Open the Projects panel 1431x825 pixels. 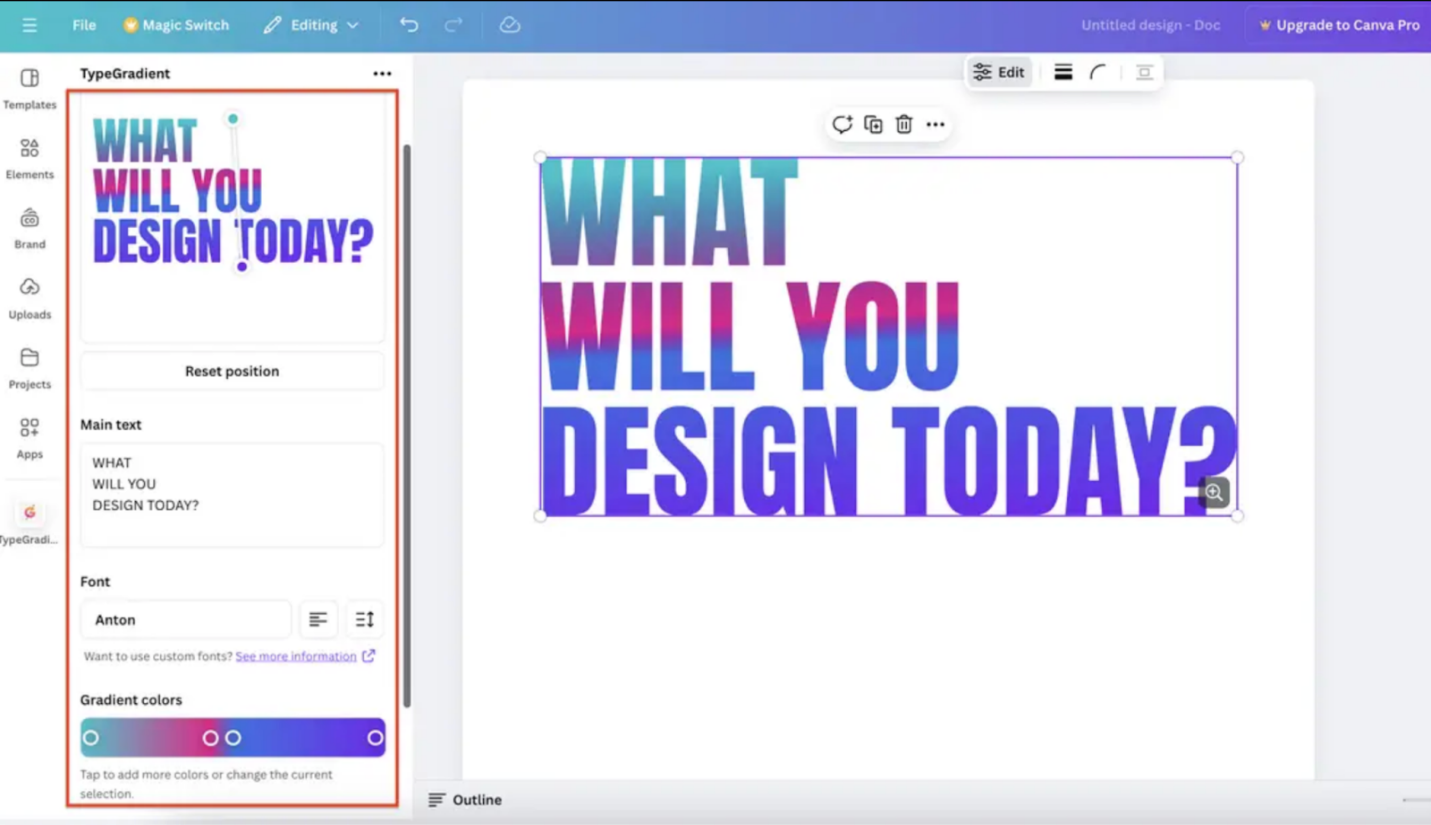tap(29, 370)
